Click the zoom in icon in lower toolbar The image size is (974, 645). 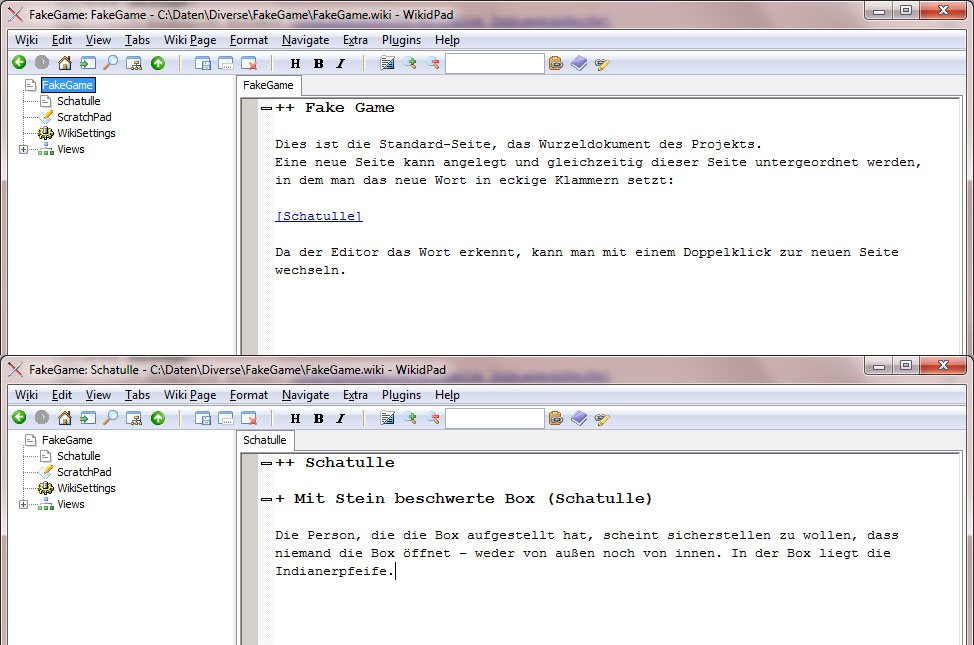click(x=411, y=418)
